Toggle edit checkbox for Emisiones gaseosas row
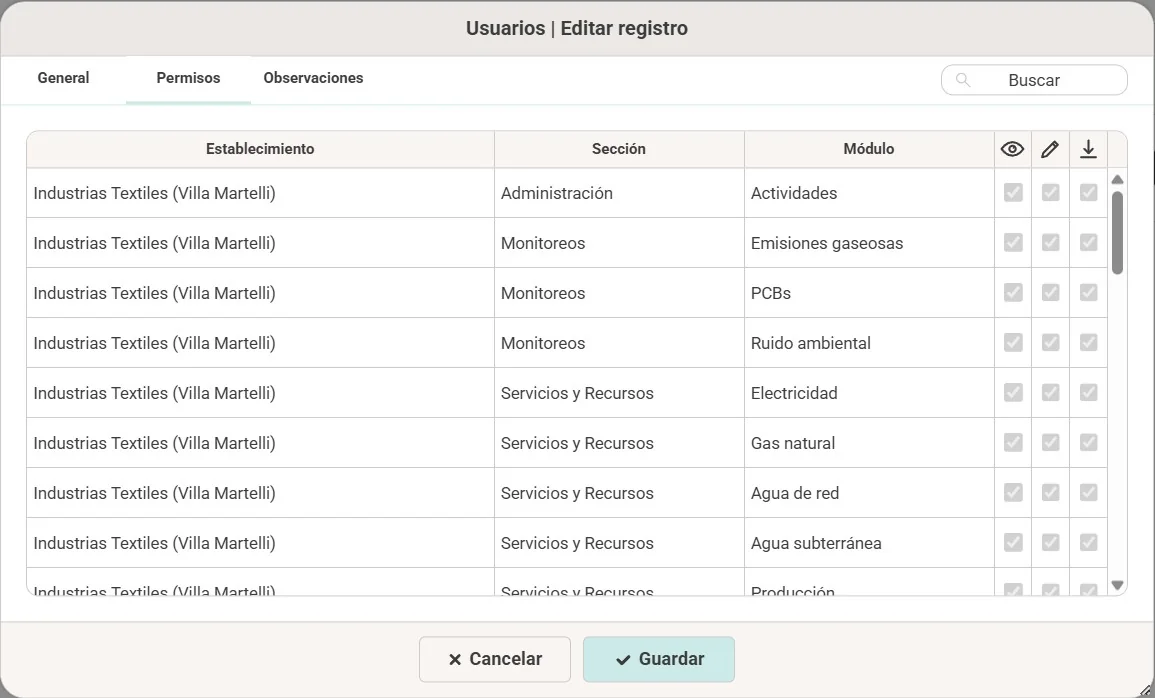Screen dimensions: 1155x698 tap(1050, 242)
